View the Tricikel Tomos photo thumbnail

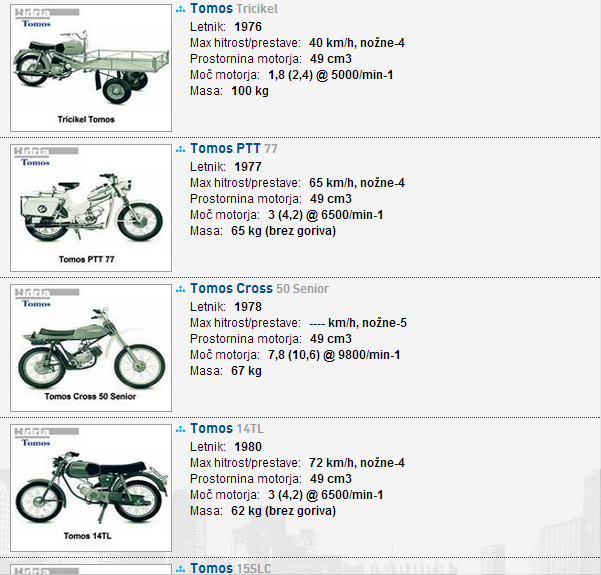click(x=91, y=68)
